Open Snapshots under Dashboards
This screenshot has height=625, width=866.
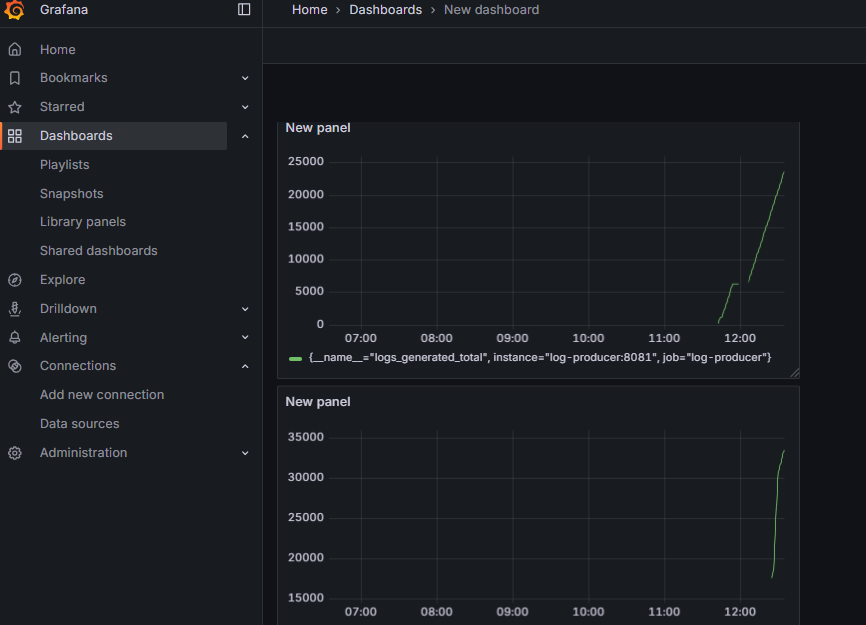(71, 194)
